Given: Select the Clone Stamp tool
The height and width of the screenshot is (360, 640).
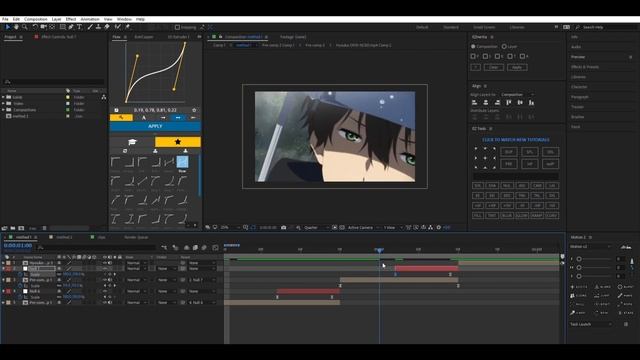Looking at the screenshot, I should pos(98,27).
